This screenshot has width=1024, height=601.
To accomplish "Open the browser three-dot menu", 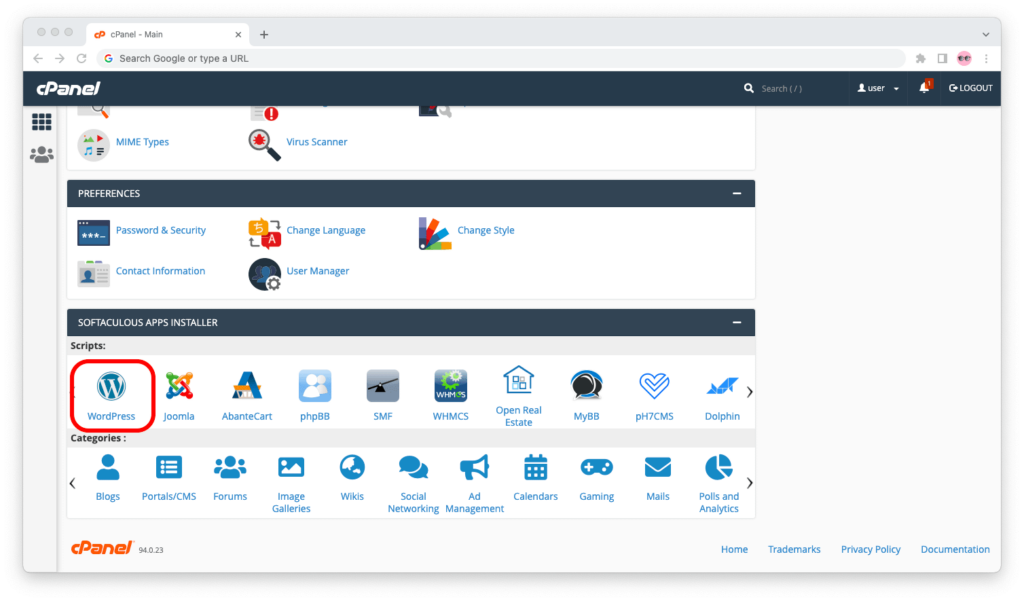I will coord(986,58).
